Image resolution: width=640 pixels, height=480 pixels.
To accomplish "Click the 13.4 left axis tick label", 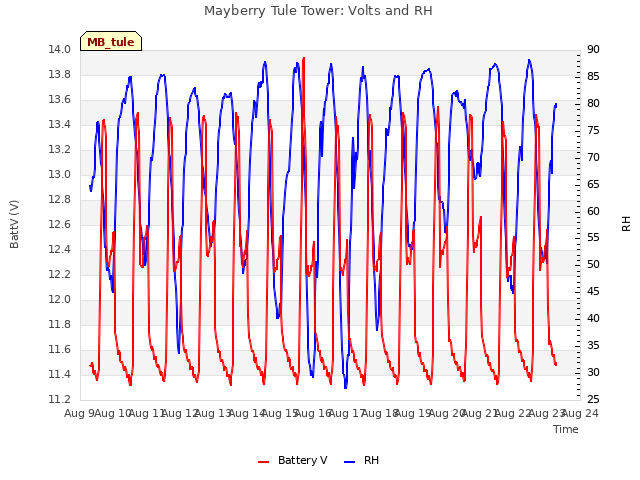I will (59, 124).
